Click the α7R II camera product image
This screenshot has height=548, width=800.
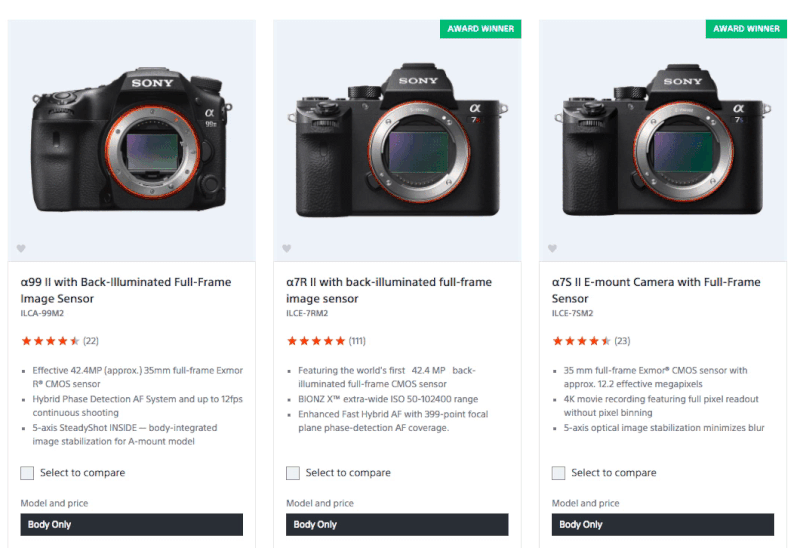pos(397,140)
